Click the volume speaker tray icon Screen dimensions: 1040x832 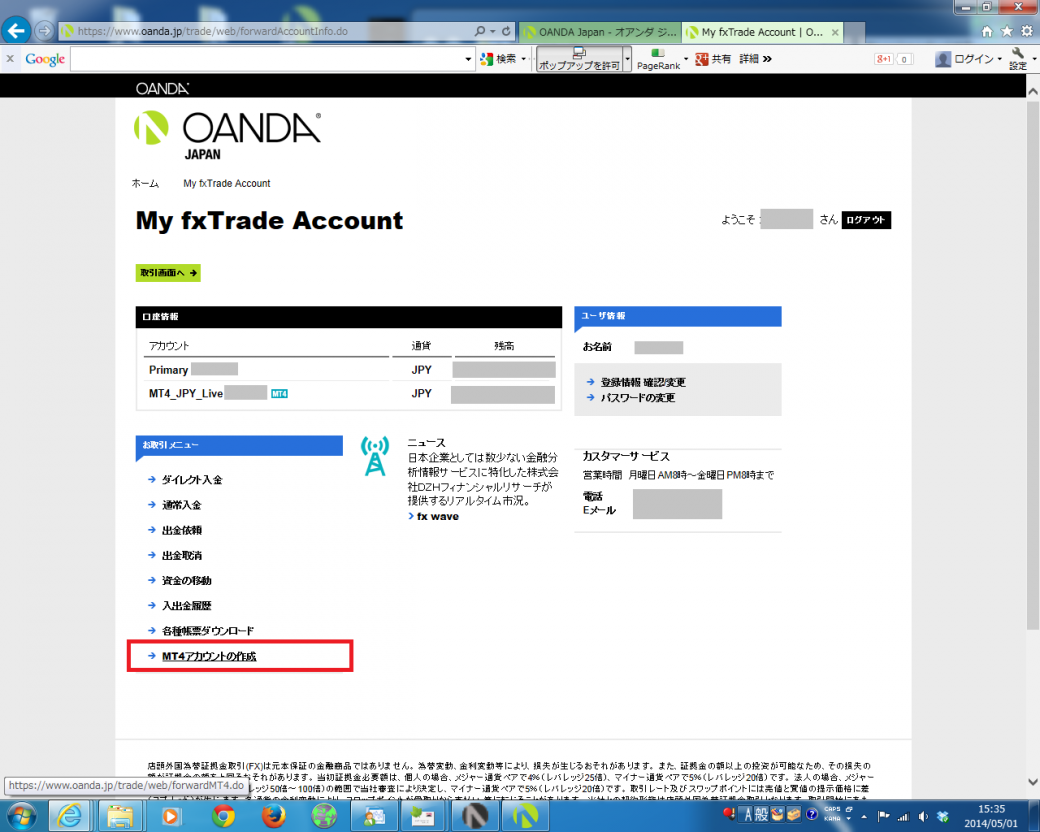click(x=923, y=817)
